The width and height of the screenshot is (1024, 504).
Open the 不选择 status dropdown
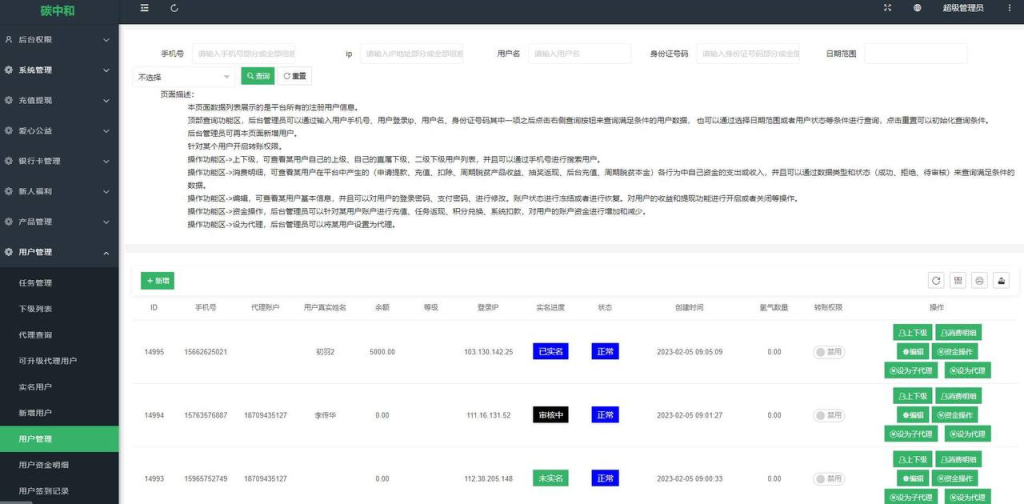[184, 76]
